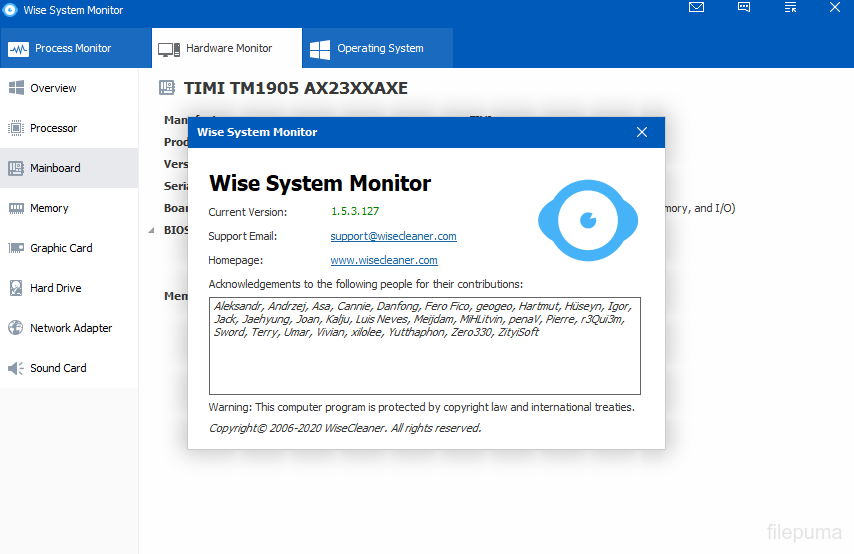Click the Wise System Monitor app logo
Screen dimensions: 854x554
10,10
